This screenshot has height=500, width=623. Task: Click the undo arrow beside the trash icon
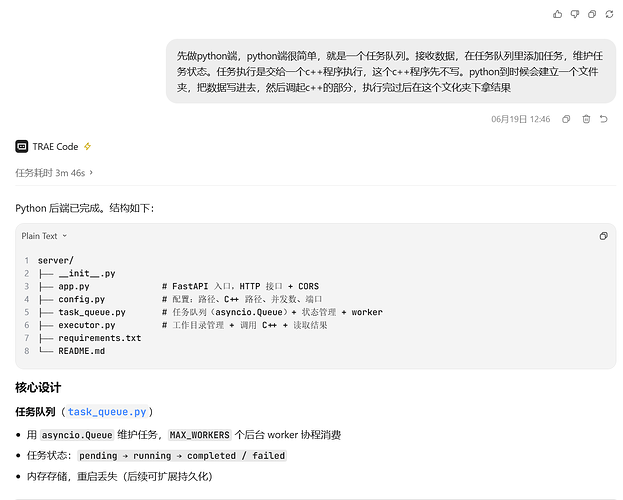coord(604,119)
